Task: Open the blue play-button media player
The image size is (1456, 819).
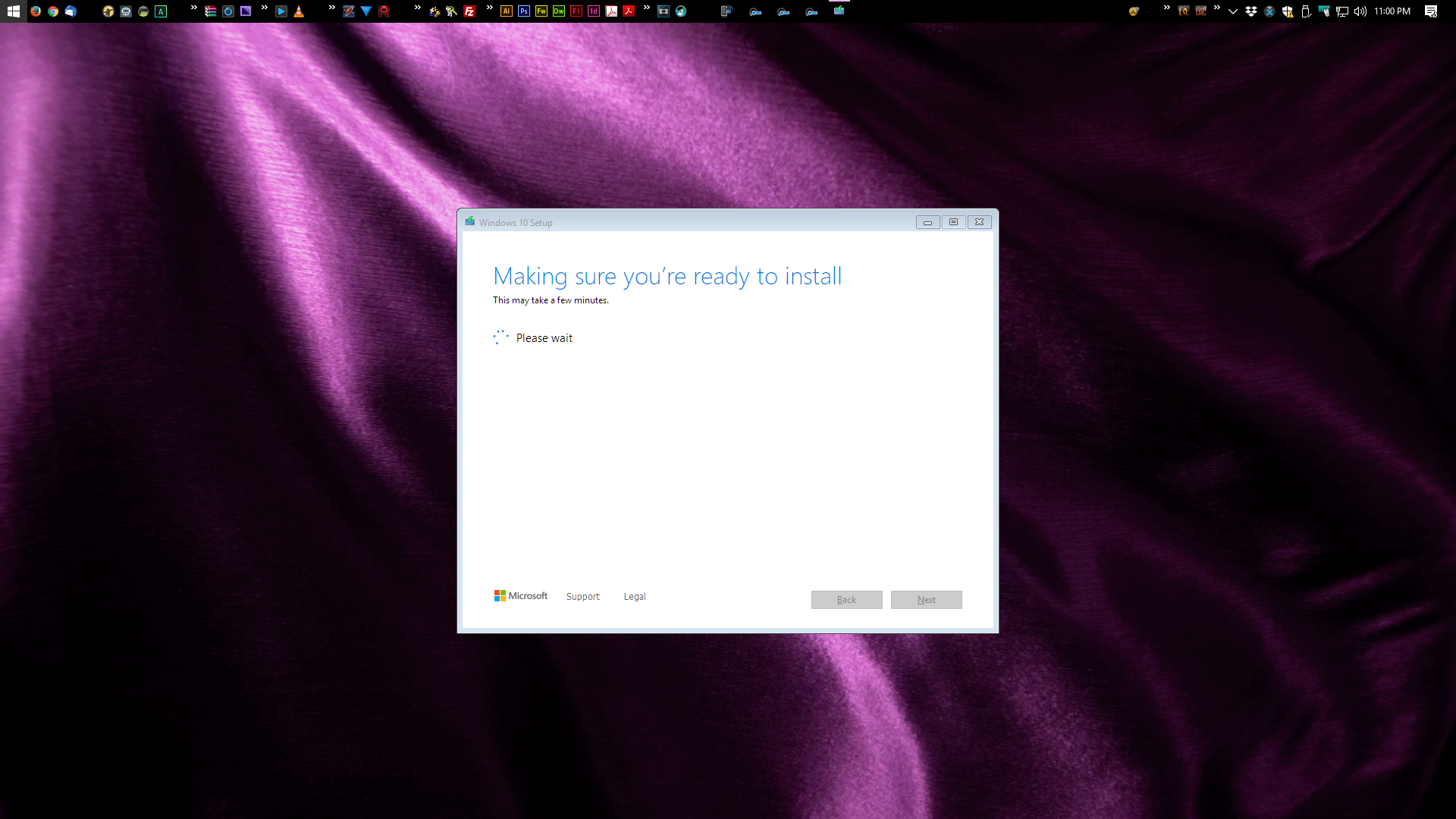Action: pyautogui.click(x=281, y=11)
